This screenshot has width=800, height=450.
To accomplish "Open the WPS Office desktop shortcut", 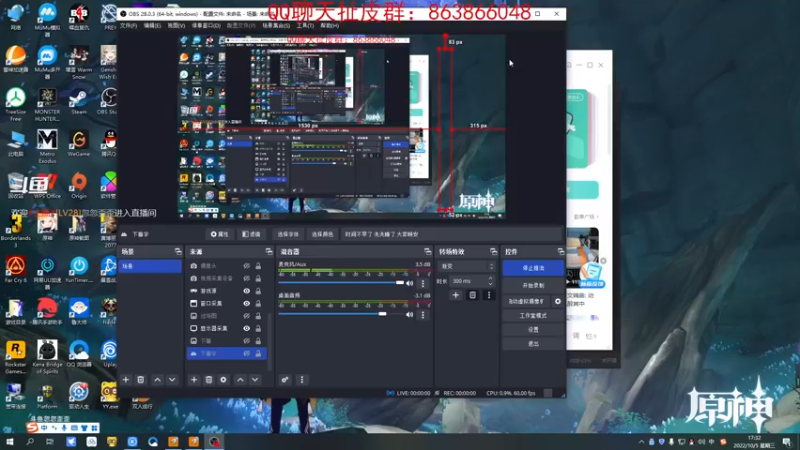I will click(x=47, y=186).
